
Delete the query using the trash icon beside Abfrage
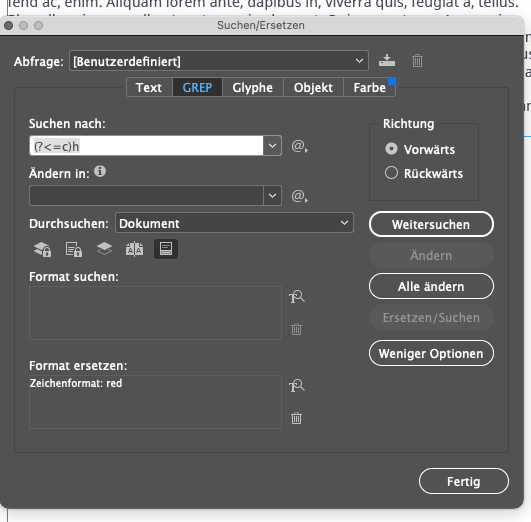[417, 61]
